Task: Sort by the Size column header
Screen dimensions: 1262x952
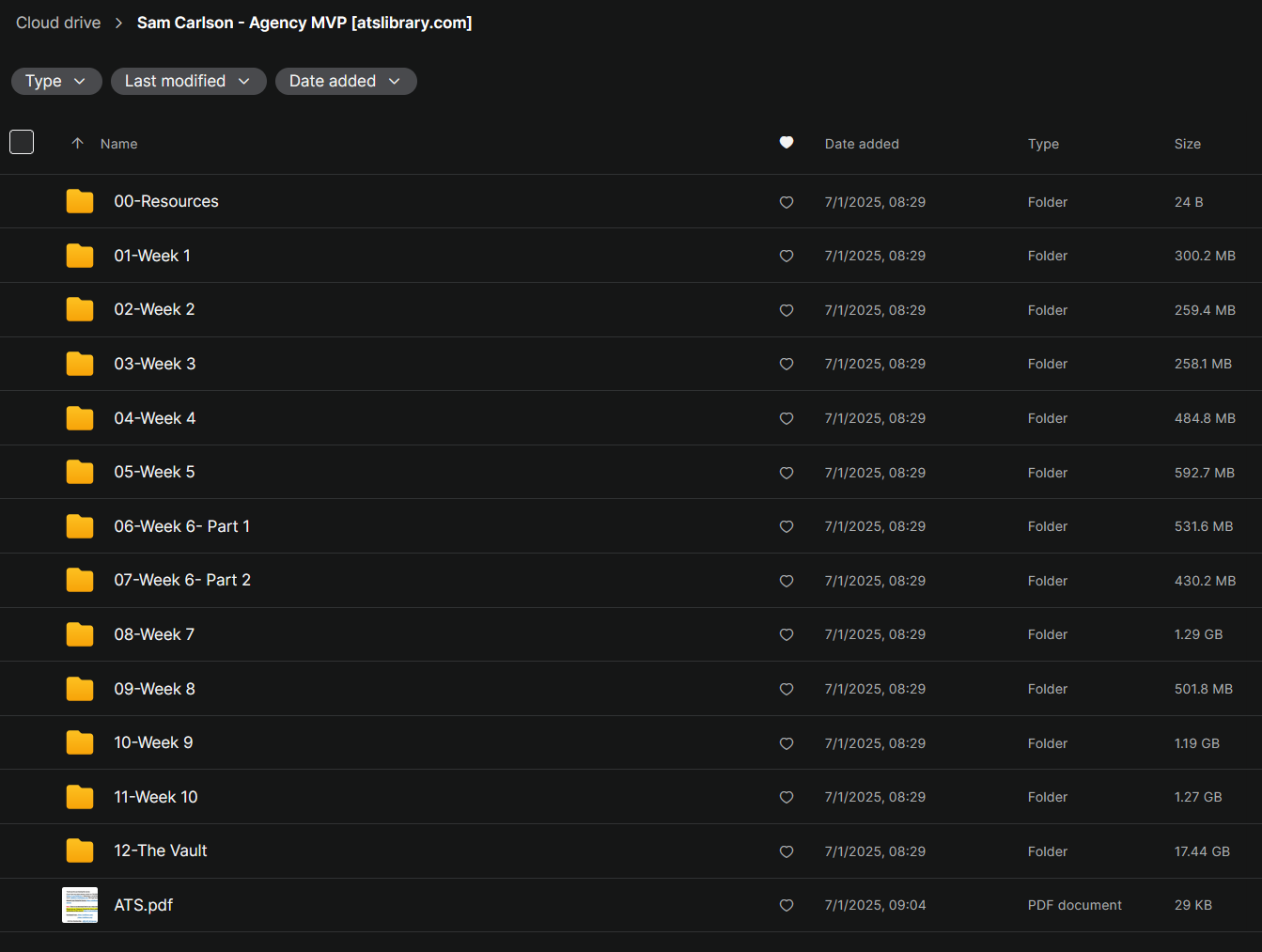Action: (x=1188, y=144)
